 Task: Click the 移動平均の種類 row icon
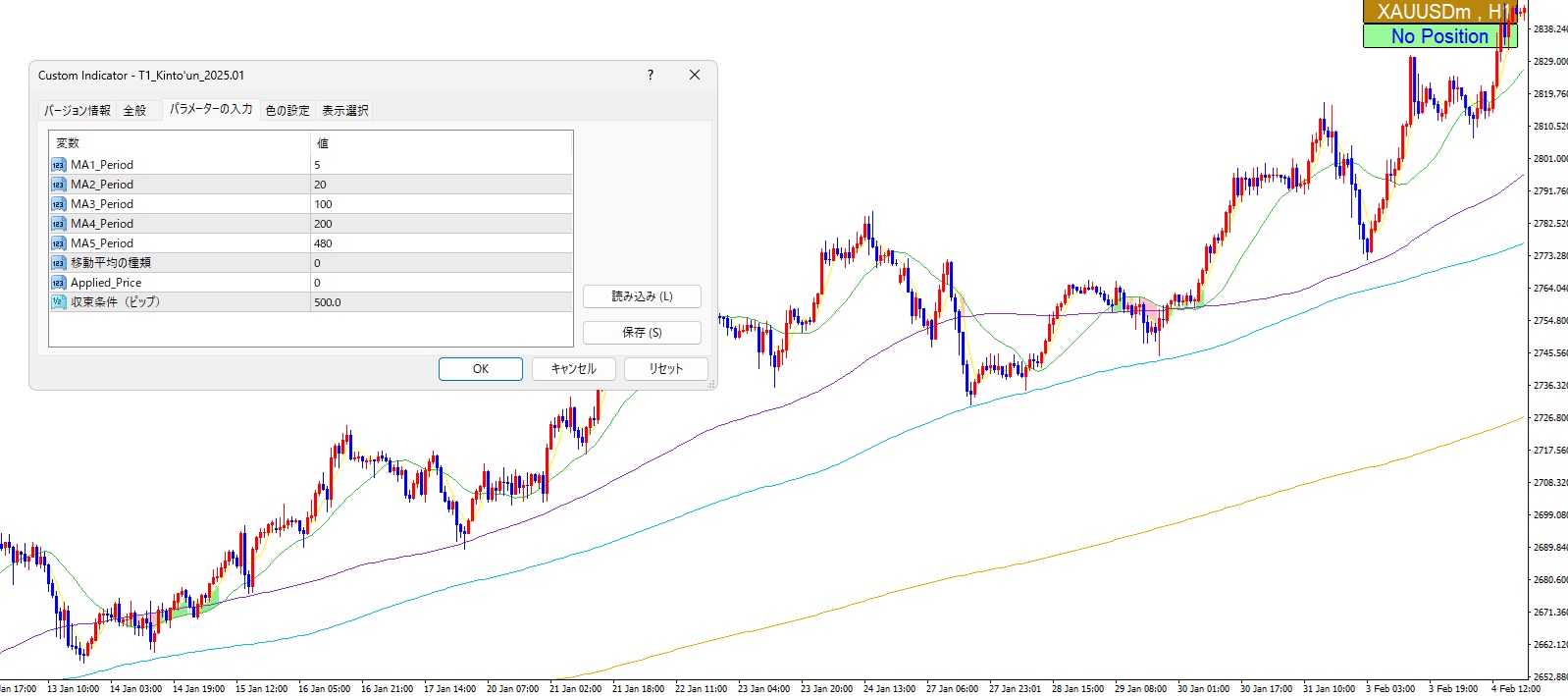pos(58,263)
